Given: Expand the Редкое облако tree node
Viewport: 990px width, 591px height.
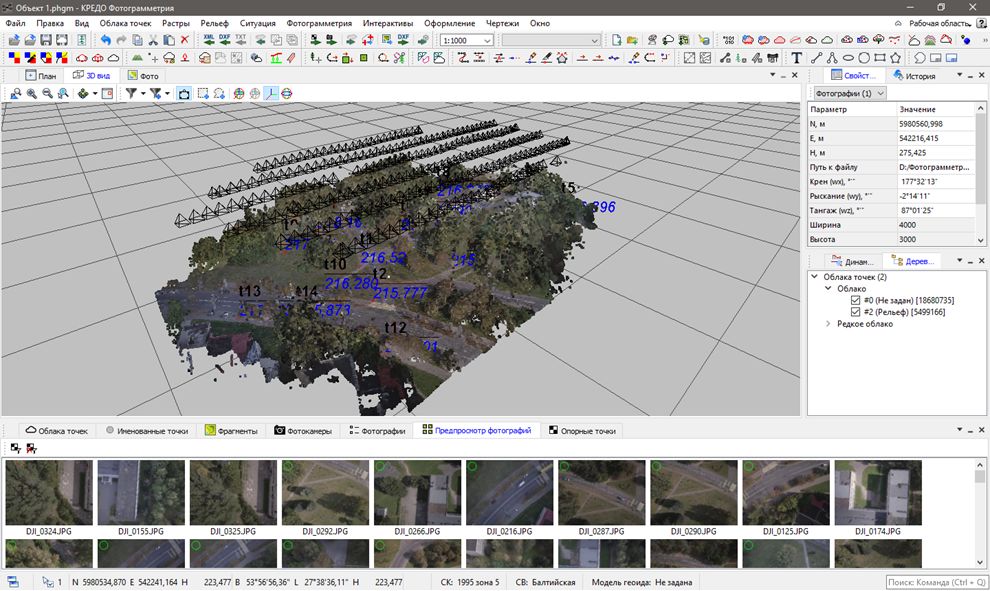Looking at the screenshot, I should coord(828,324).
